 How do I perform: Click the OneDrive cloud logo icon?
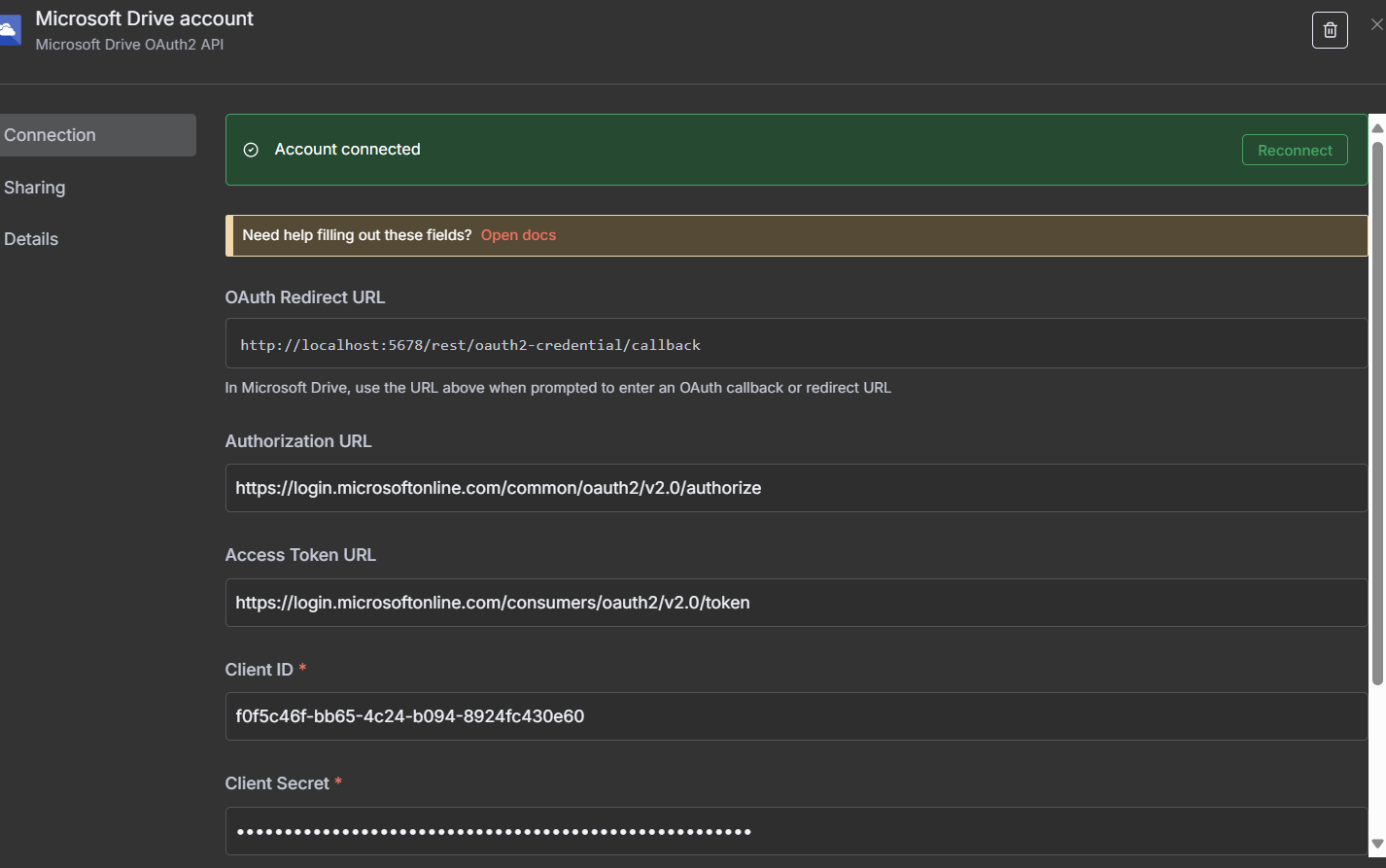pos(9,30)
